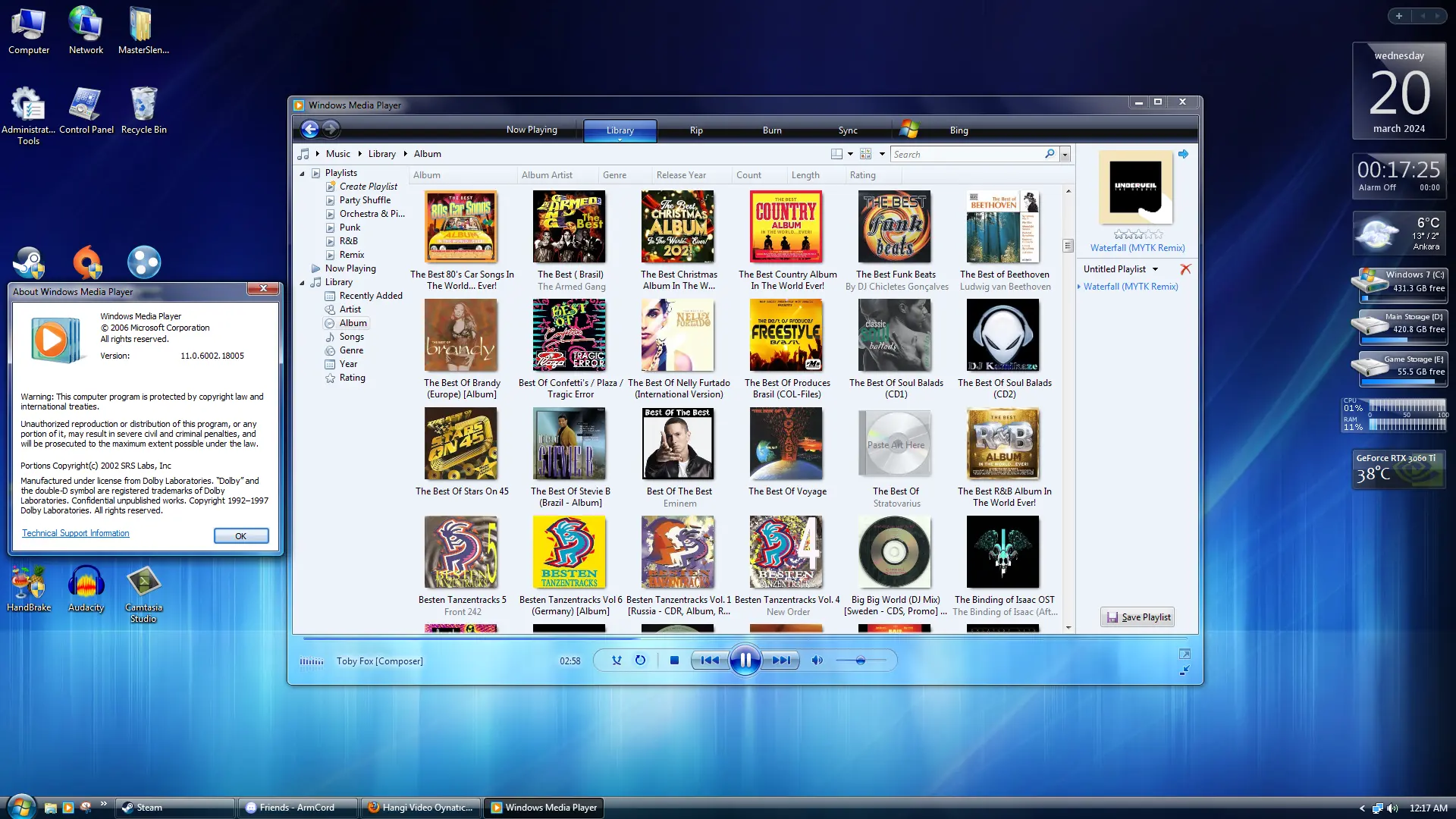Switch to compact mode icon
Screen dimensions: 1456x819
[1185, 670]
